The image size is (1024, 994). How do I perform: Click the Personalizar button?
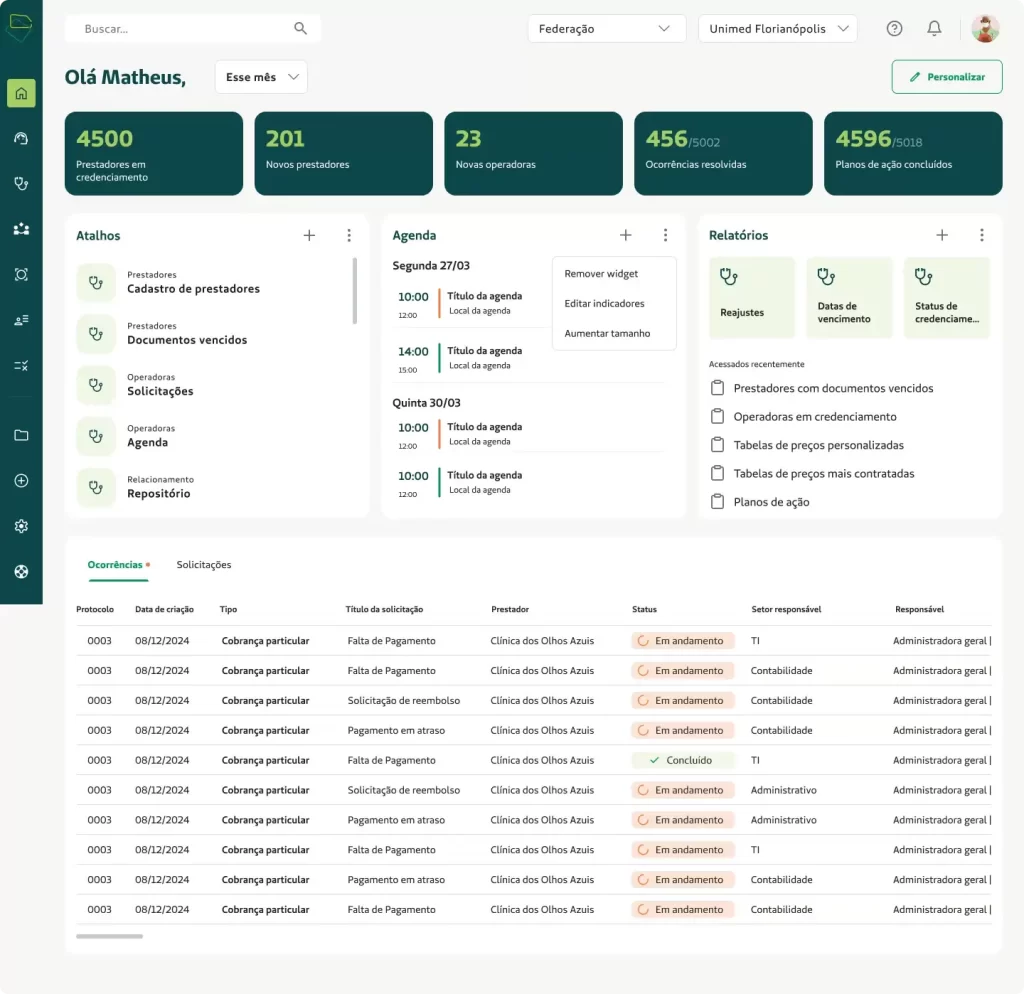point(946,77)
